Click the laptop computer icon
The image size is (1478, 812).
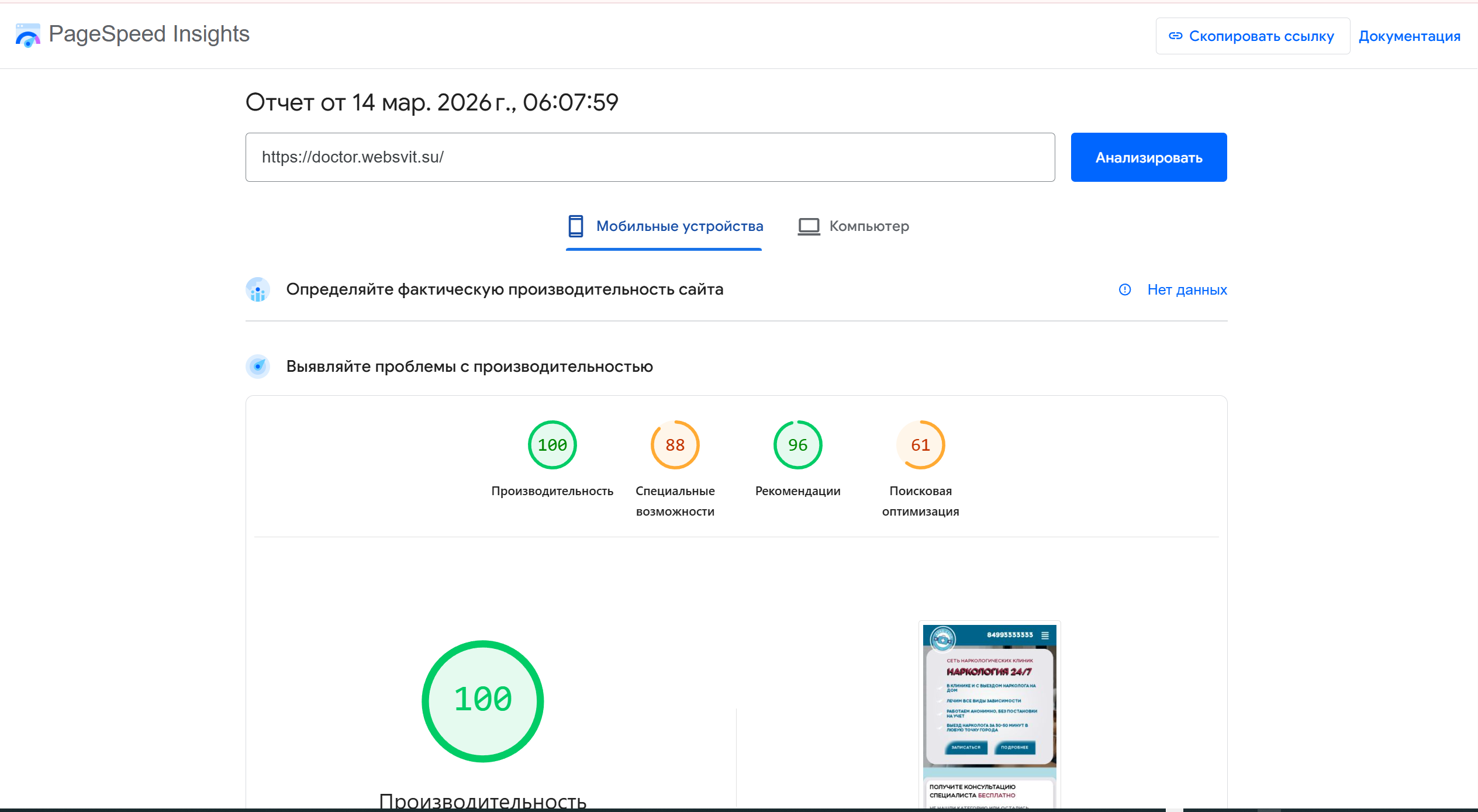[x=809, y=226]
